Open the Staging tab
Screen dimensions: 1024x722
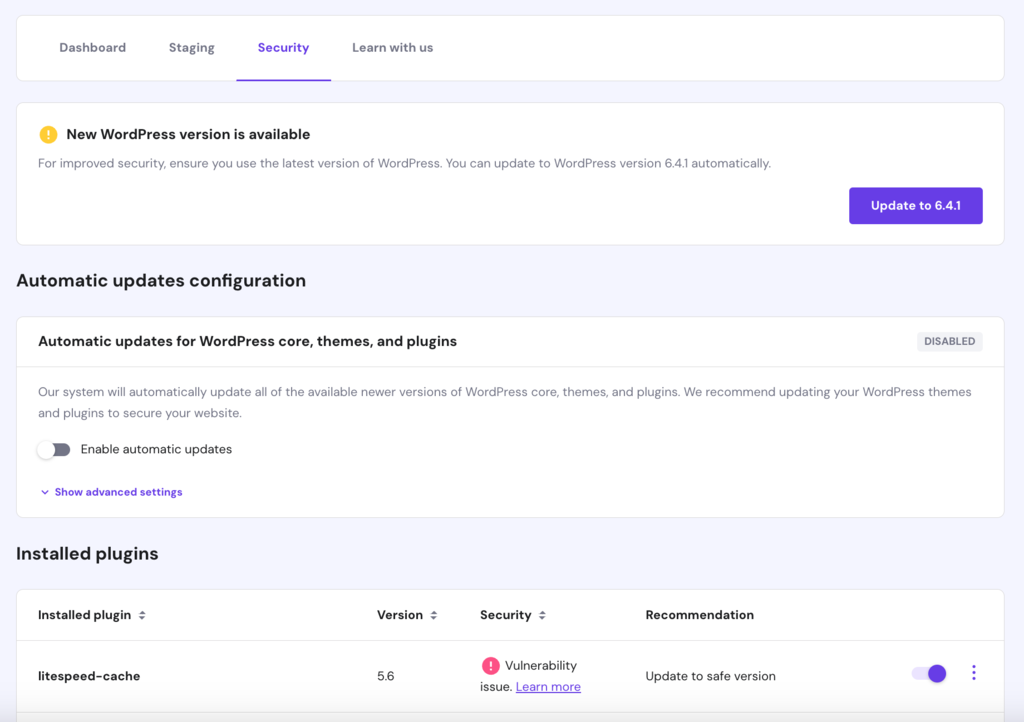click(191, 47)
